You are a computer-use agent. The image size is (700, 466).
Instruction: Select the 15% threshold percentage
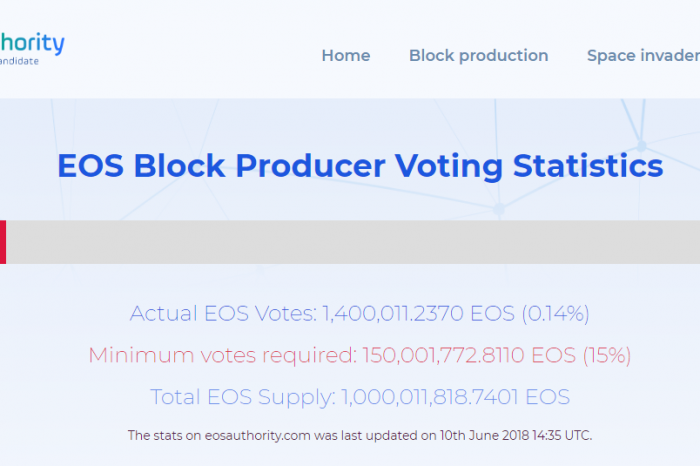(607, 355)
